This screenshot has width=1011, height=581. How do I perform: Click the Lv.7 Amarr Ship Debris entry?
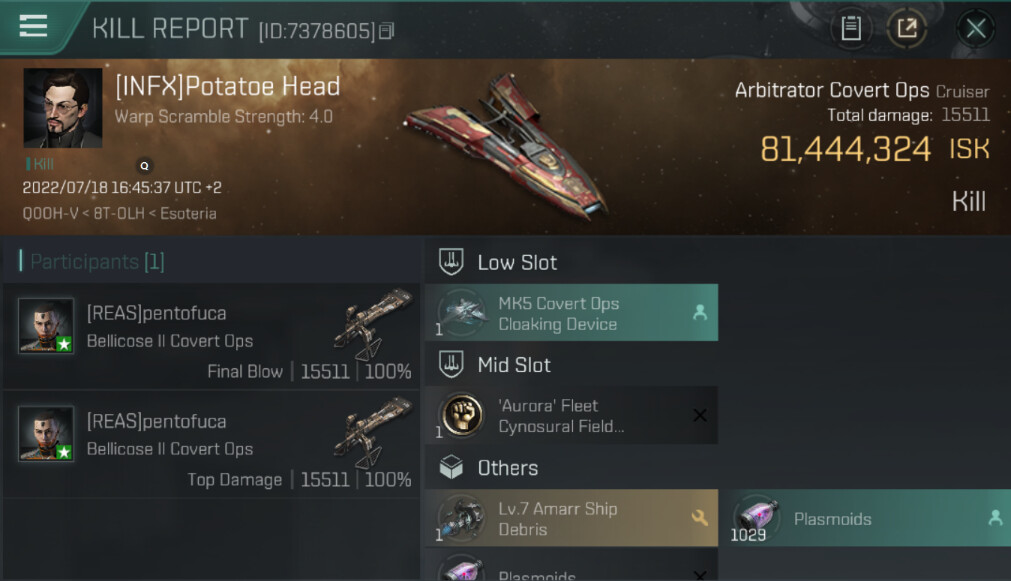[571, 518]
